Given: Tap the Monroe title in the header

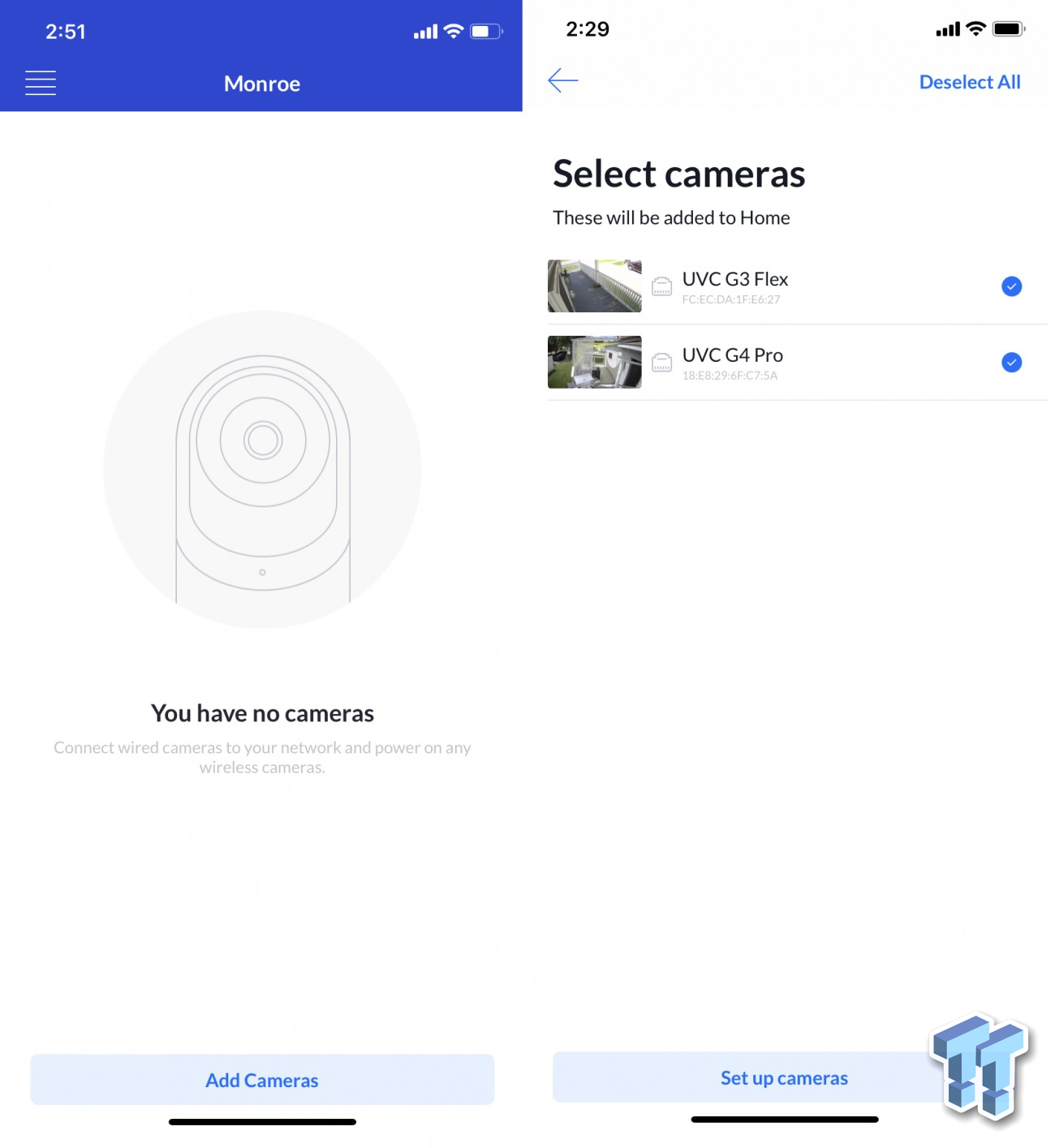Looking at the screenshot, I should point(262,84).
